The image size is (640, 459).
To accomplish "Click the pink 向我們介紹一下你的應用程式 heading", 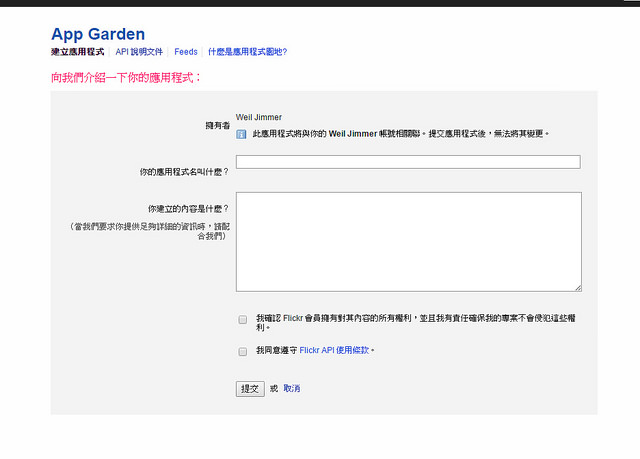I will click(126, 77).
